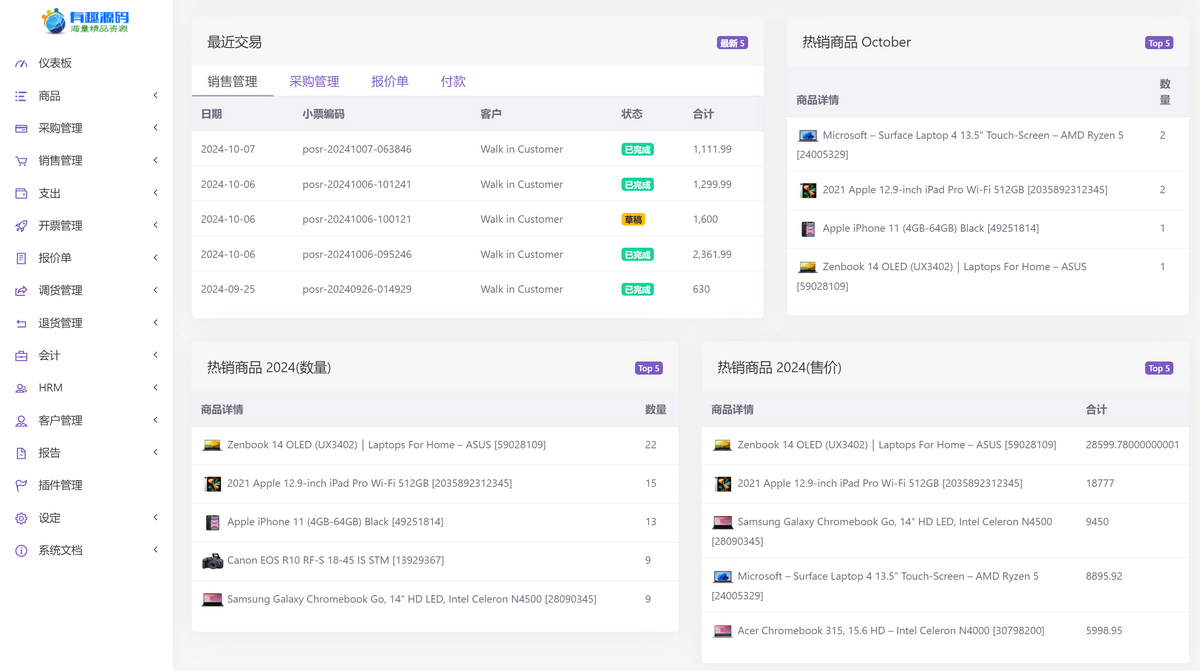Screen dimensions: 1200x671
Task: Click the briefcase icon for 会计
Action: pyautogui.click(x=21, y=356)
